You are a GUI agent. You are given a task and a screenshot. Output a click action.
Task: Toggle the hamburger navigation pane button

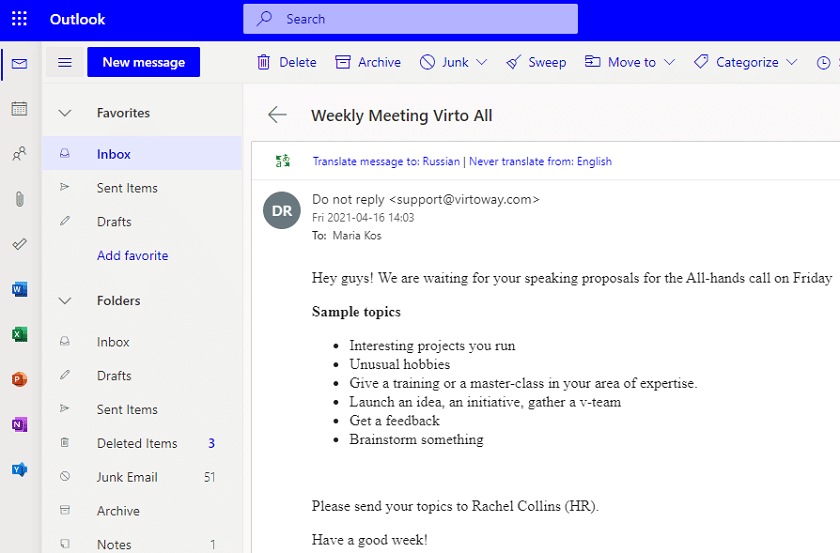point(65,62)
